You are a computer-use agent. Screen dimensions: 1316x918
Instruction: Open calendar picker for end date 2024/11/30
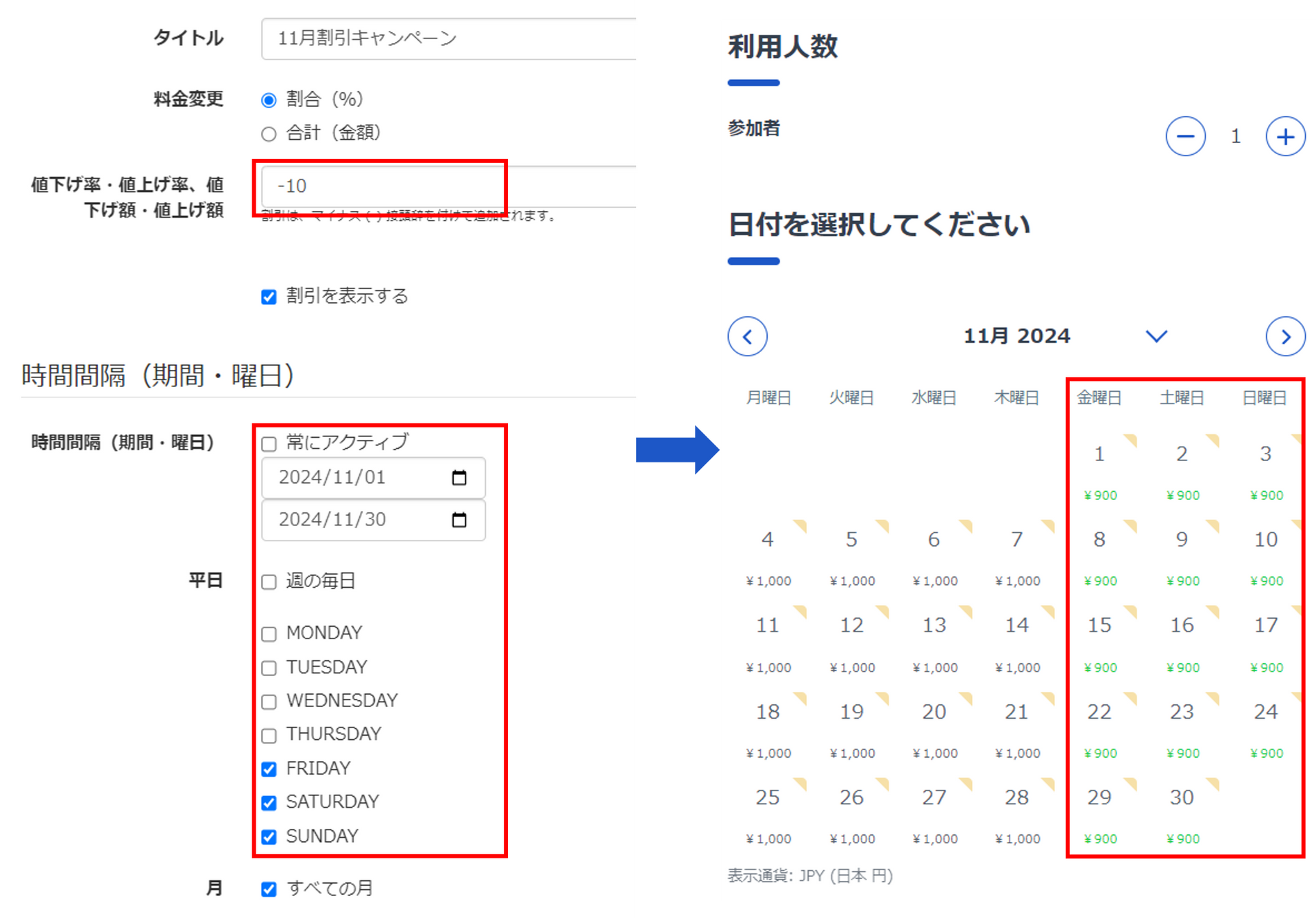pos(459,520)
